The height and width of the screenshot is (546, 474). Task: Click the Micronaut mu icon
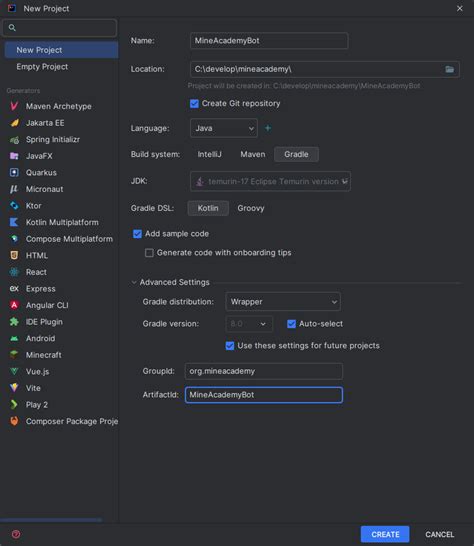pyautogui.click(x=14, y=189)
